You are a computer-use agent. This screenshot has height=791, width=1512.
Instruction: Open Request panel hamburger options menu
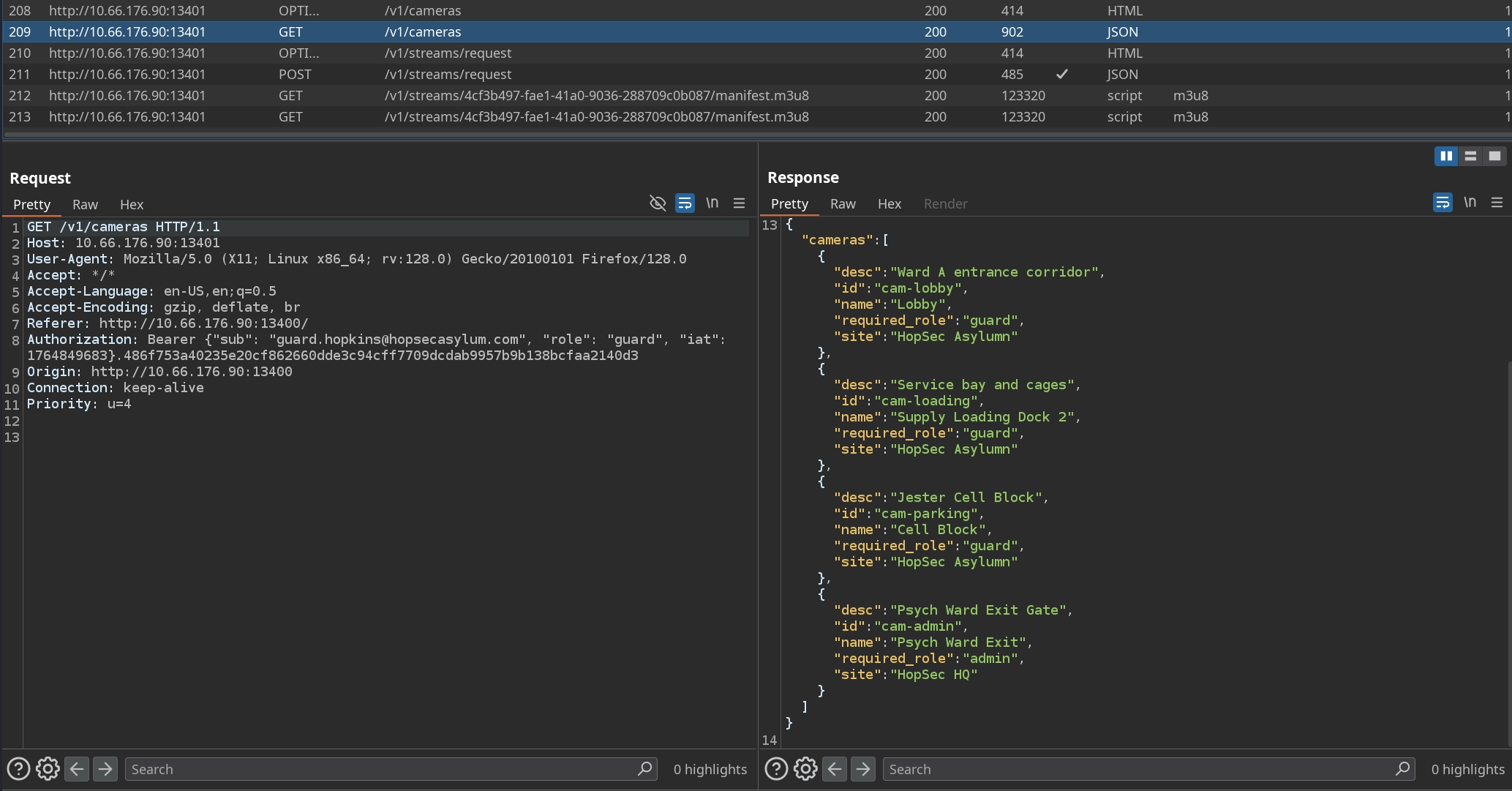[739, 203]
